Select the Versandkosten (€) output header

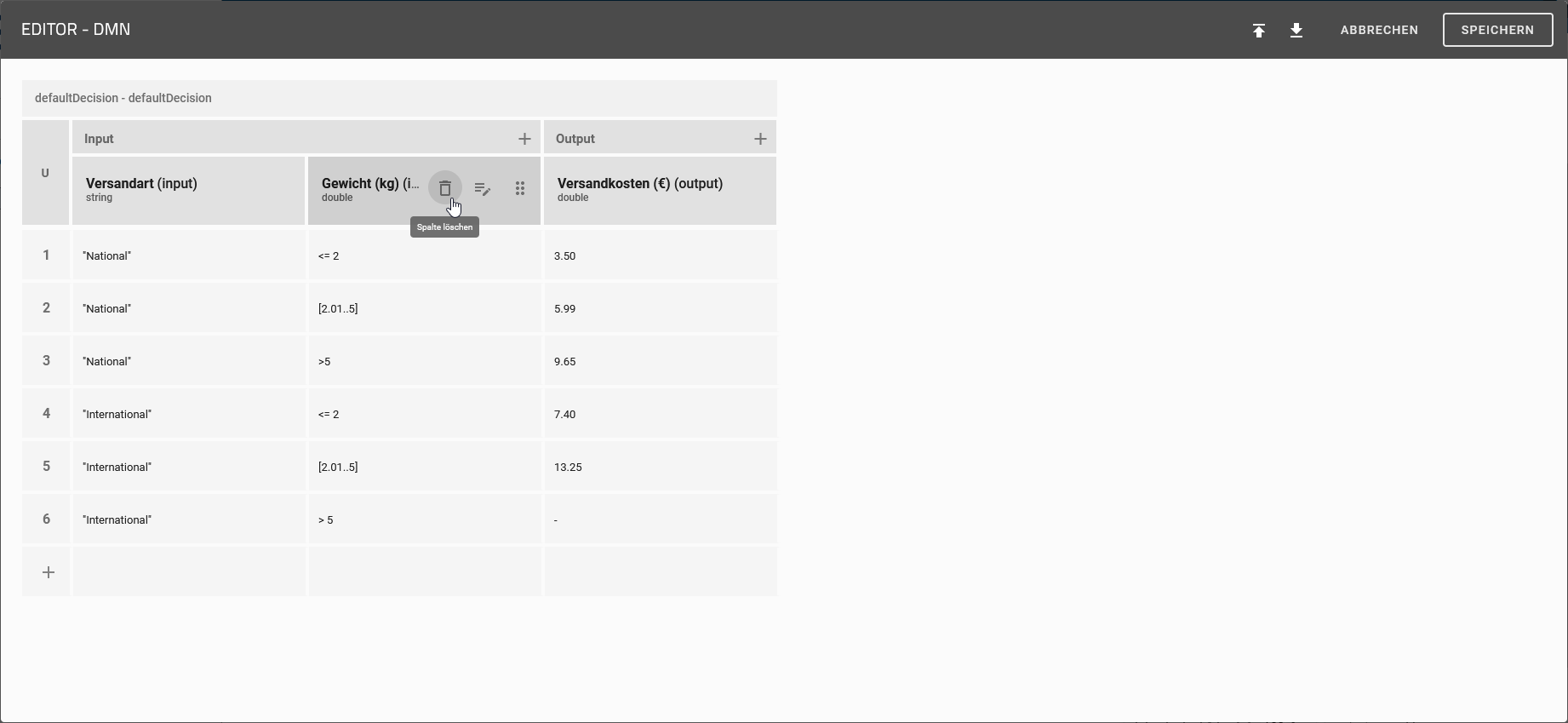[x=660, y=190]
